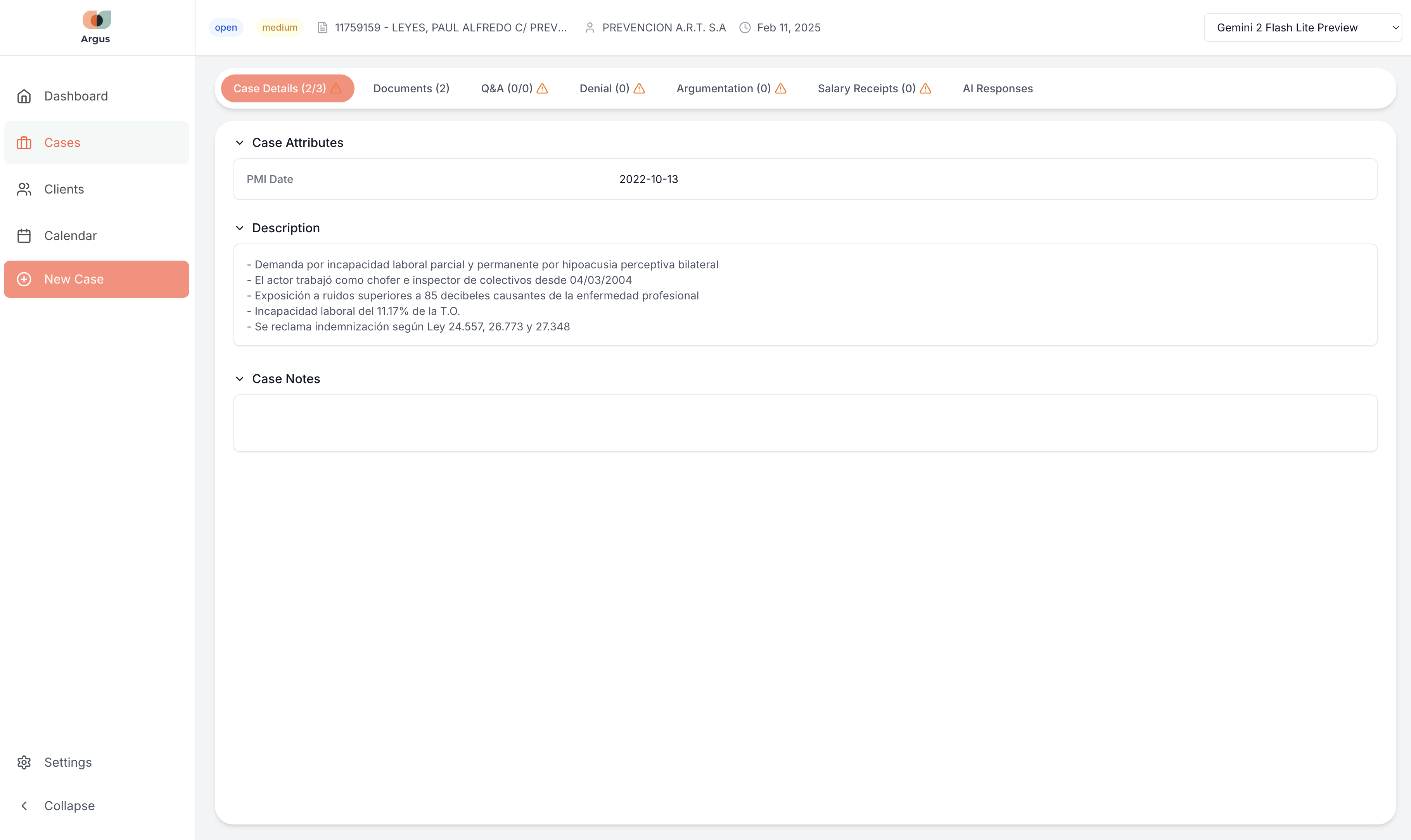Image resolution: width=1411 pixels, height=840 pixels.
Task: Toggle the open status badge
Action: coord(226,27)
